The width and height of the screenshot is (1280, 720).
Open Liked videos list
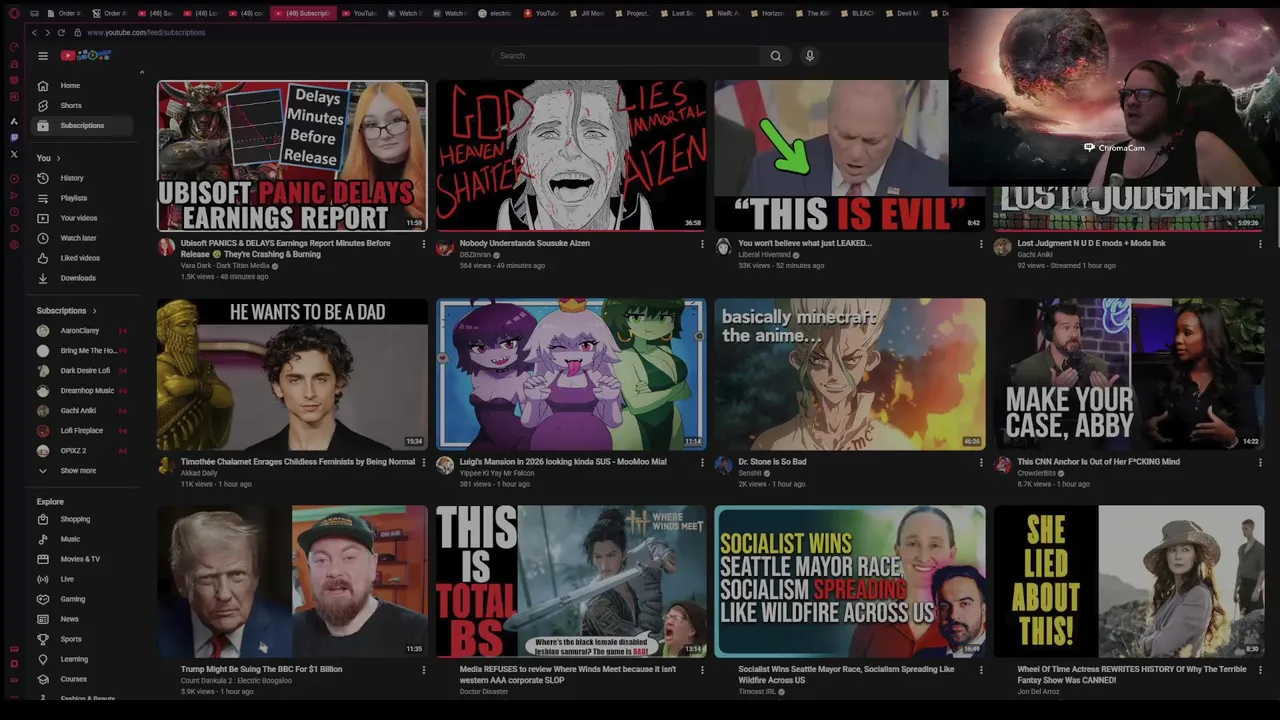coord(83,258)
